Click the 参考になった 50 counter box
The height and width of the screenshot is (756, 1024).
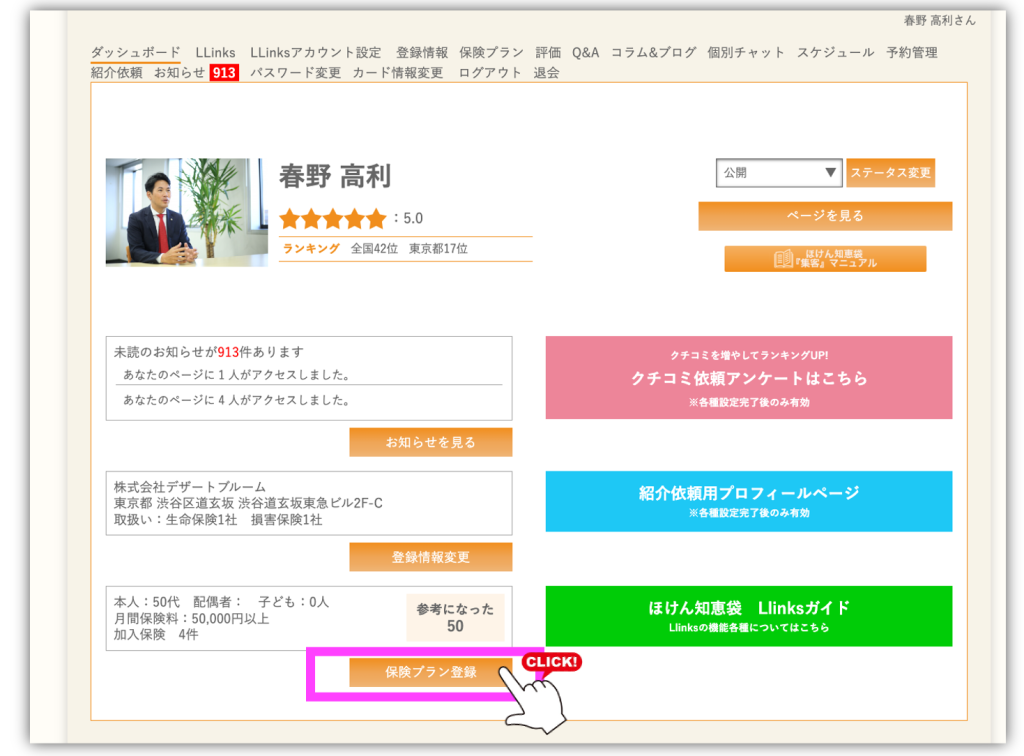(455, 618)
